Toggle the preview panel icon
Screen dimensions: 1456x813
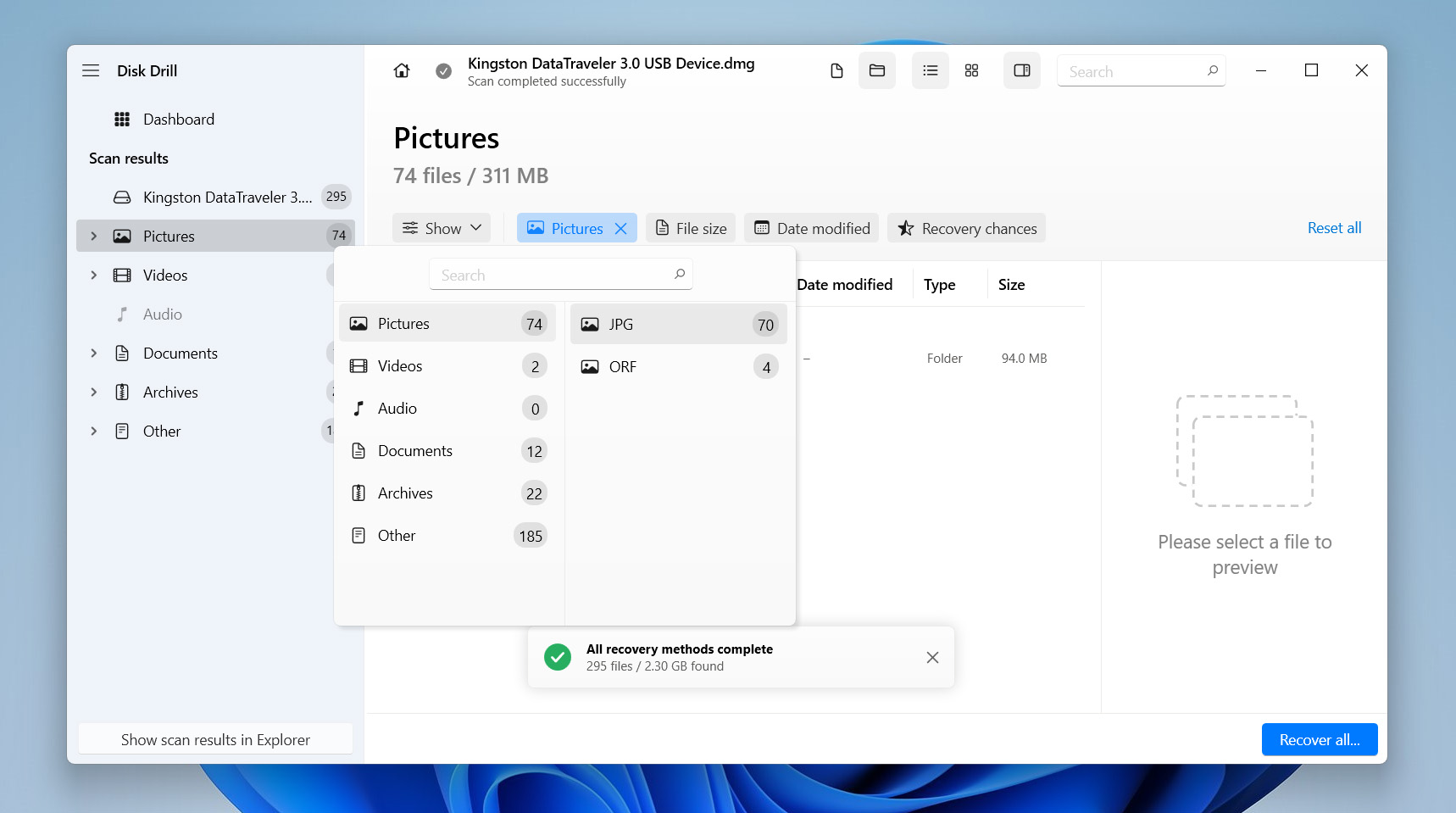[1022, 70]
